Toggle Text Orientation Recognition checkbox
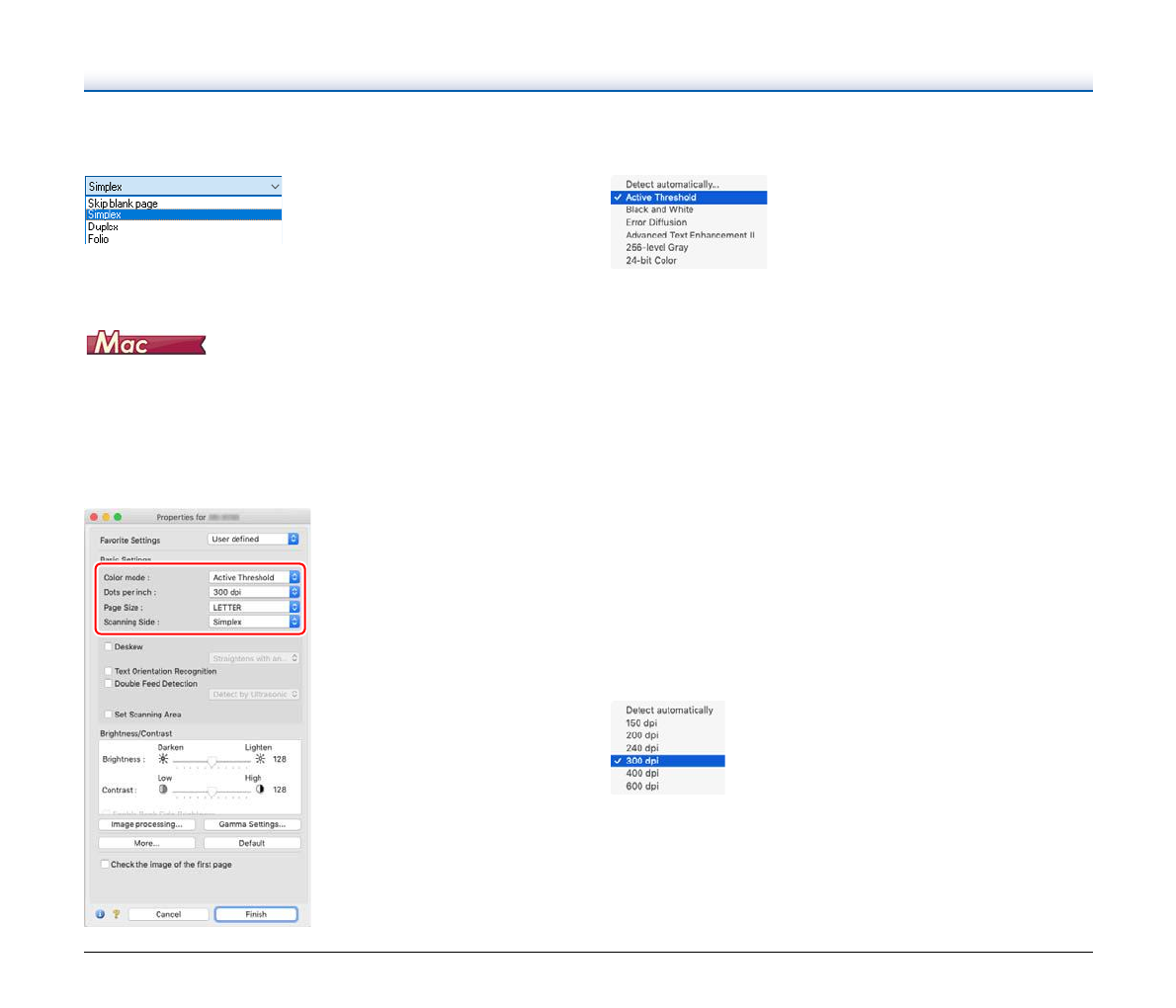1176x1008 pixels. pyautogui.click(x=108, y=671)
